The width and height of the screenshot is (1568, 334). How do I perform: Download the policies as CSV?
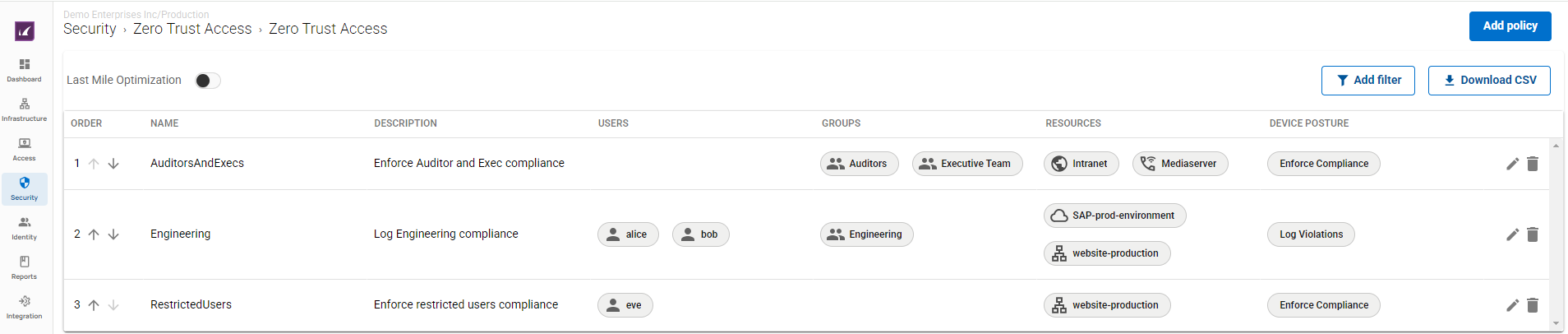click(1489, 81)
